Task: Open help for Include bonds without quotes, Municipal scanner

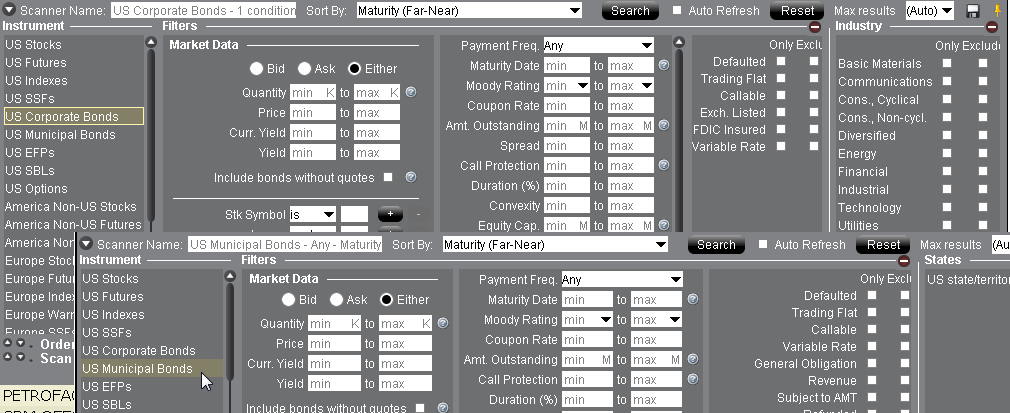Action: [443, 407]
